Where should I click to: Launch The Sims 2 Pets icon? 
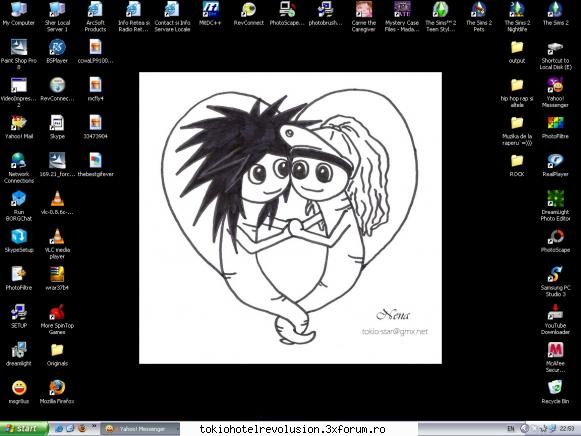[x=479, y=17]
